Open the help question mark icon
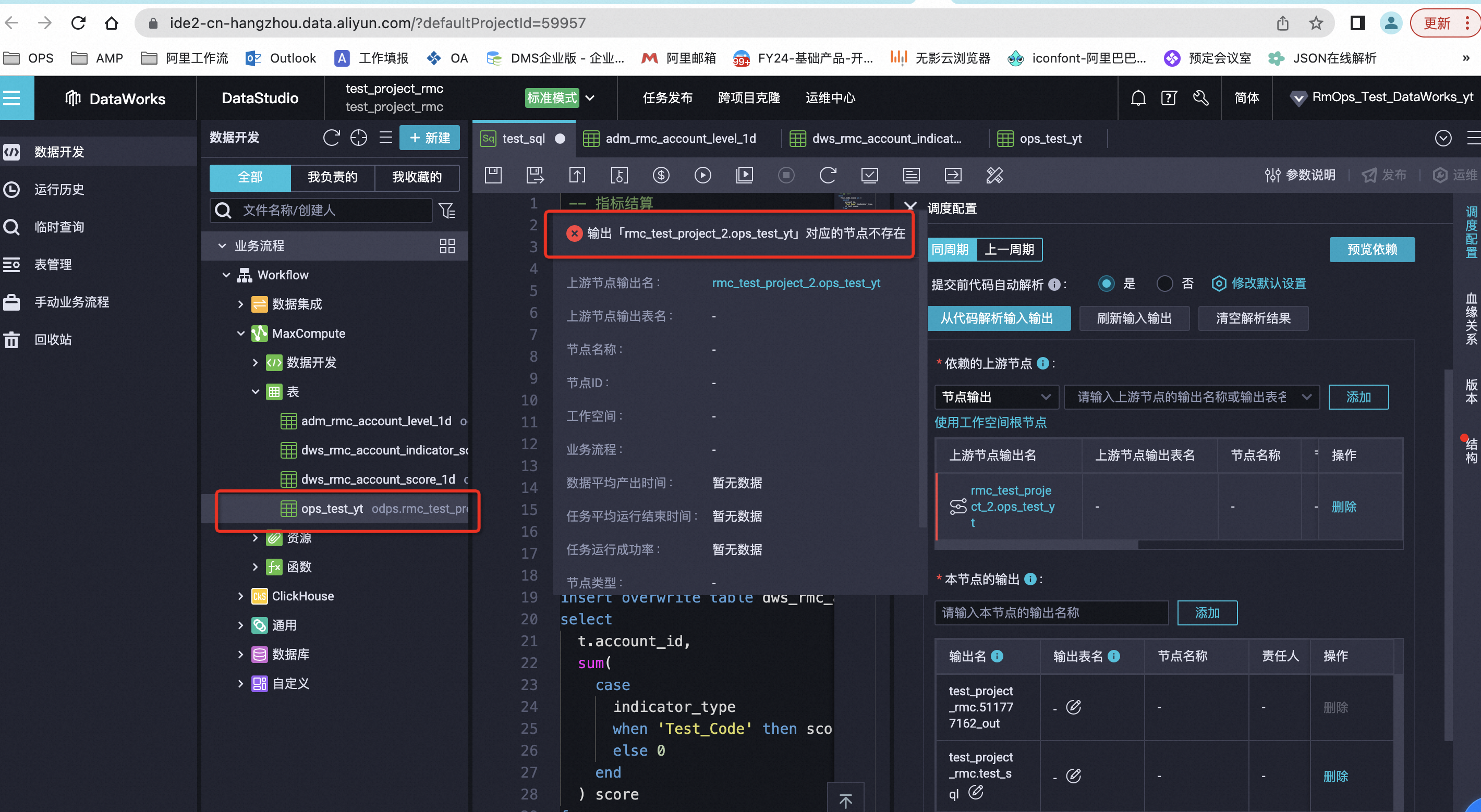Viewport: 1481px width, 812px height. point(1169,97)
